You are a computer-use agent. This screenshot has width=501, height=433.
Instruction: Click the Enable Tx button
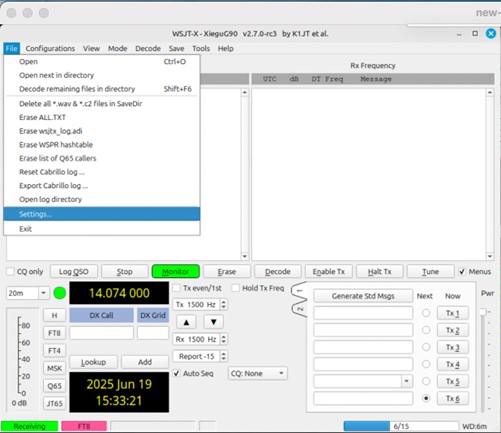coord(329,272)
